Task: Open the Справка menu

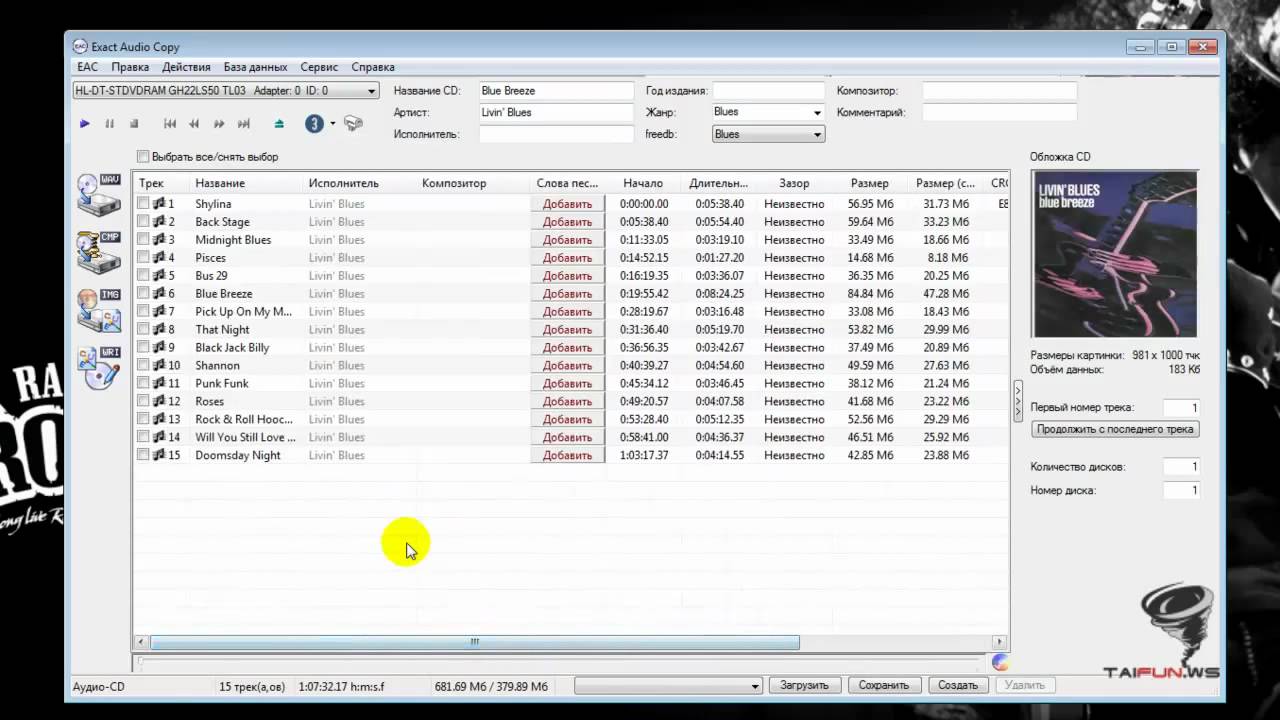Action: coord(373,67)
